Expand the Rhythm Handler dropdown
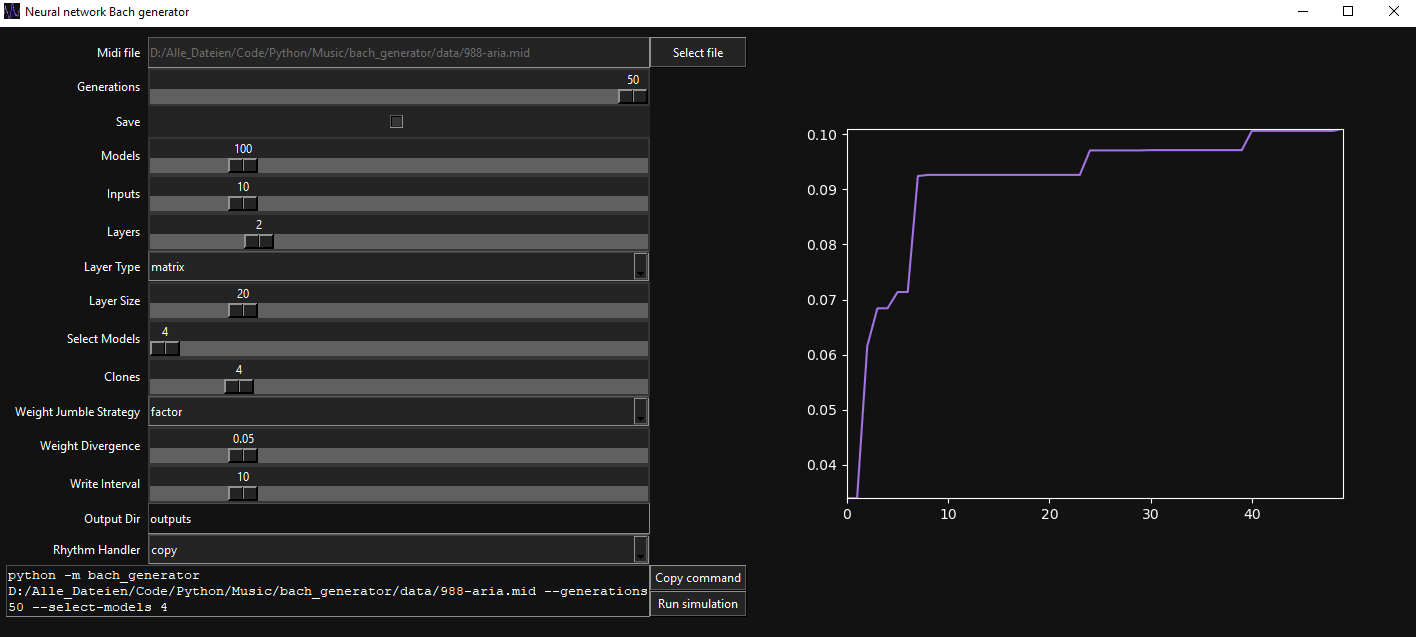Viewport: 1416px width, 637px height. 640,549
